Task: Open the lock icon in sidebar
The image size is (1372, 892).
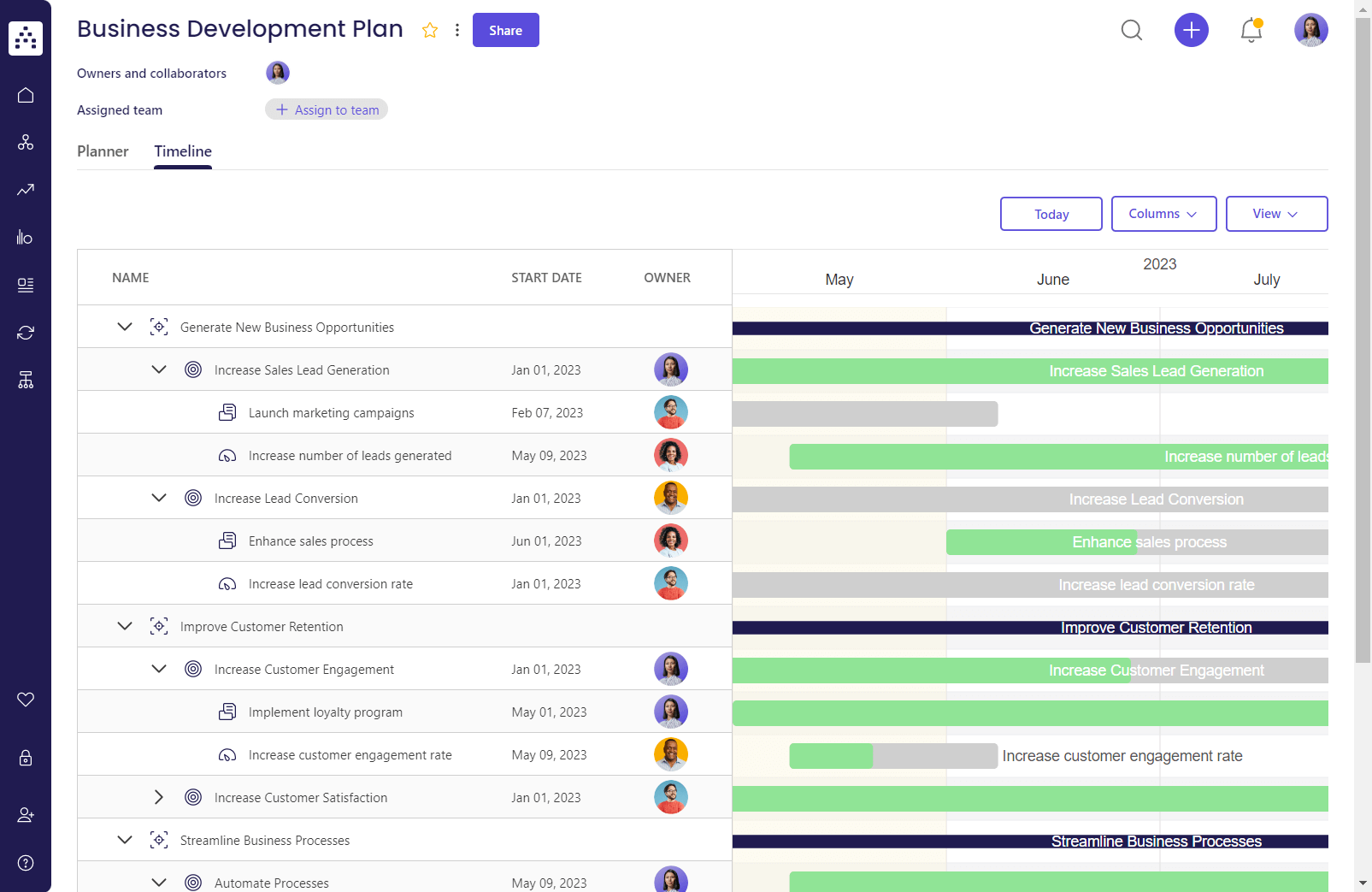Action: [x=26, y=758]
